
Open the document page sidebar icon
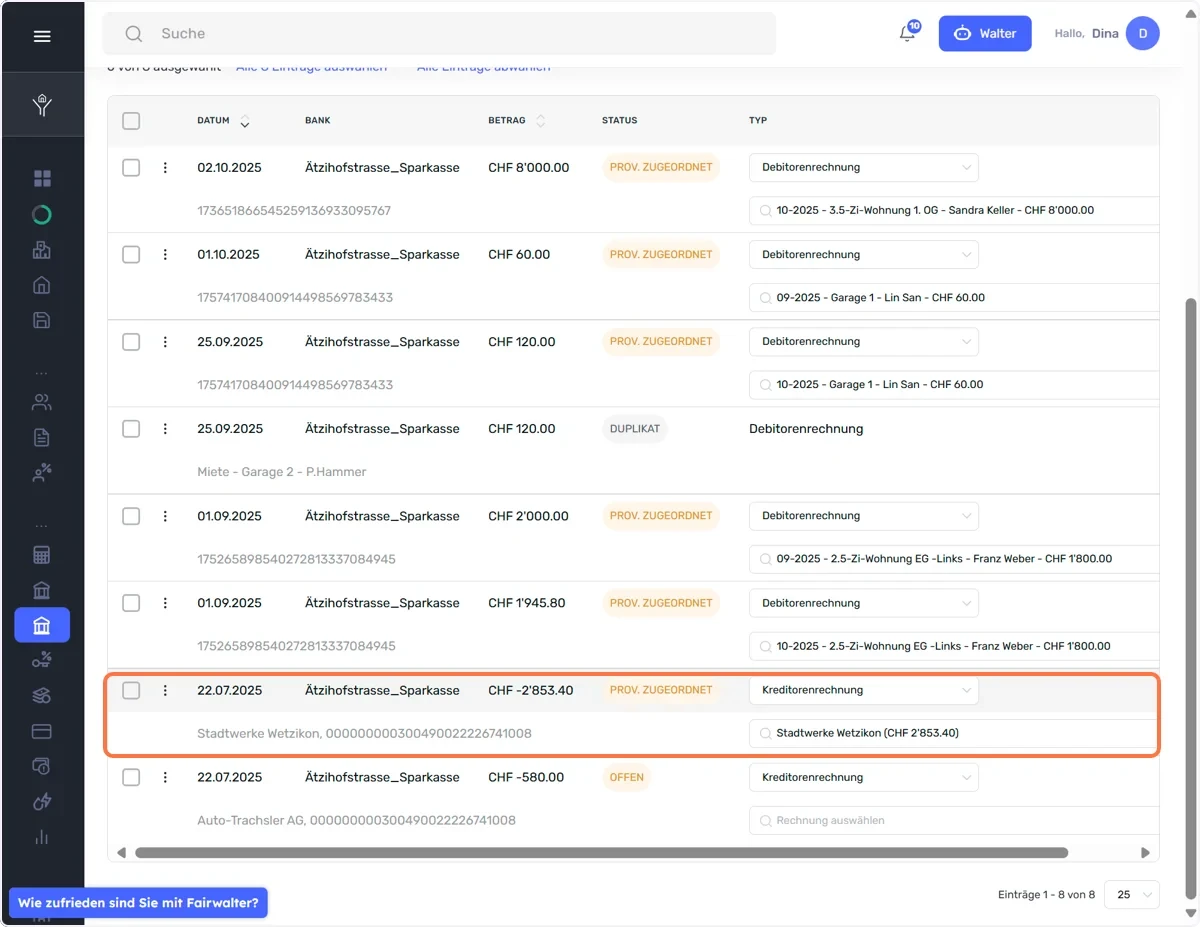42,437
